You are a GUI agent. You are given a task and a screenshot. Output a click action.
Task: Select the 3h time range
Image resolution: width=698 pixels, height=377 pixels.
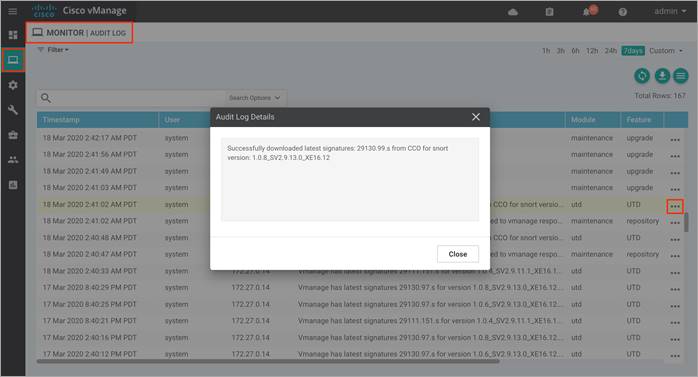tap(560, 51)
